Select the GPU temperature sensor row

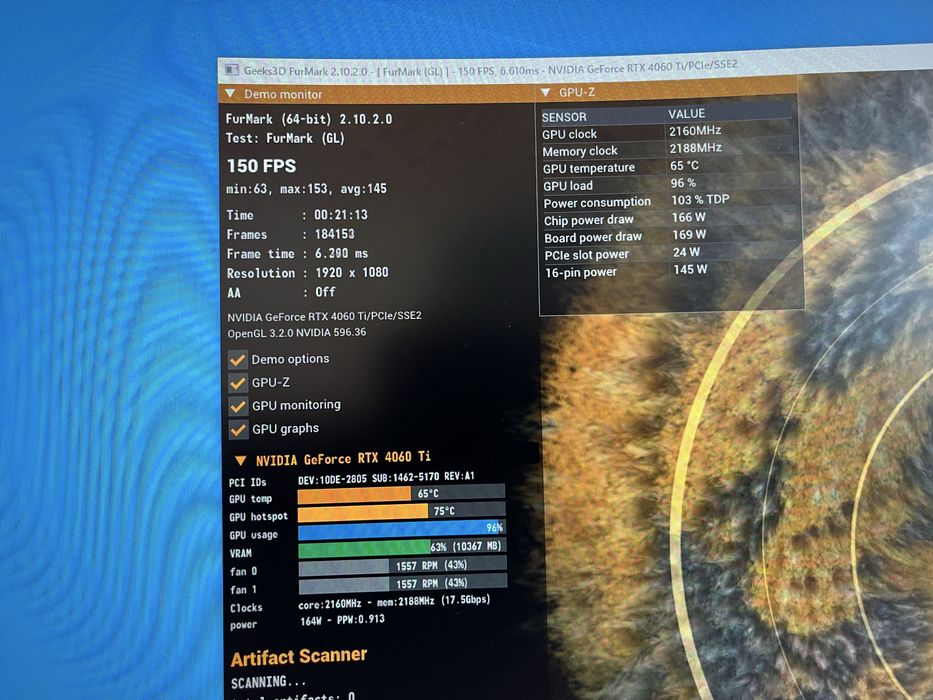click(667, 167)
